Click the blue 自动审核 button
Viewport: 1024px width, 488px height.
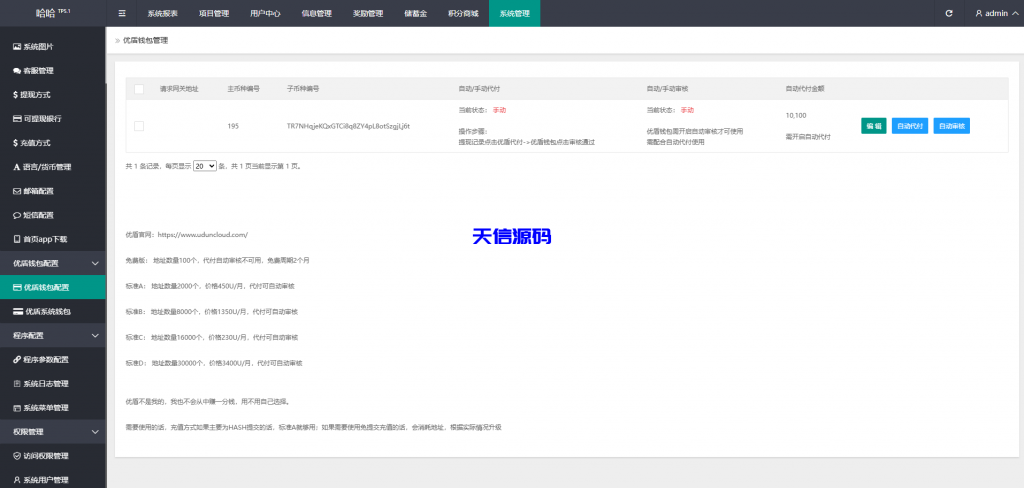pyautogui.click(x=951, y=126)
